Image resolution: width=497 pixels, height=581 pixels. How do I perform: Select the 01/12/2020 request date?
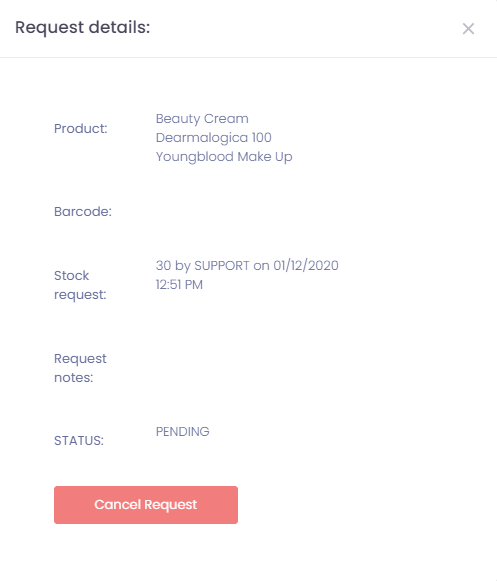(306, 266)
